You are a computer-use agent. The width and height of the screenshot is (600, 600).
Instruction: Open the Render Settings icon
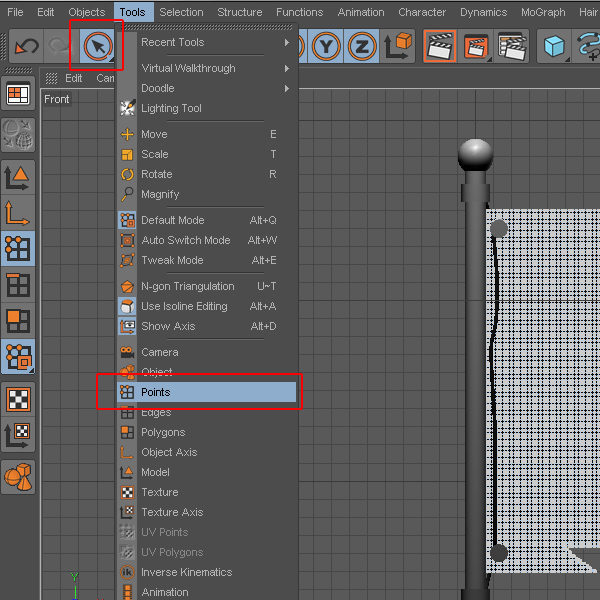point(512,46)
